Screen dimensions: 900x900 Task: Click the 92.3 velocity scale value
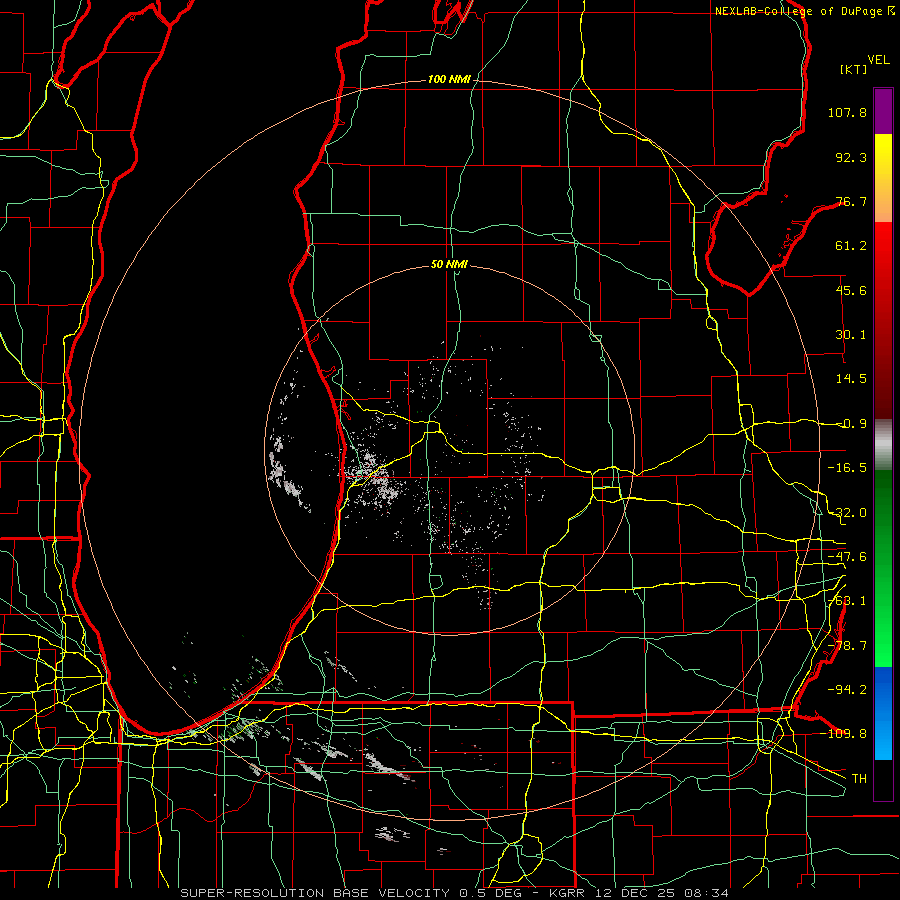[851, 157]
